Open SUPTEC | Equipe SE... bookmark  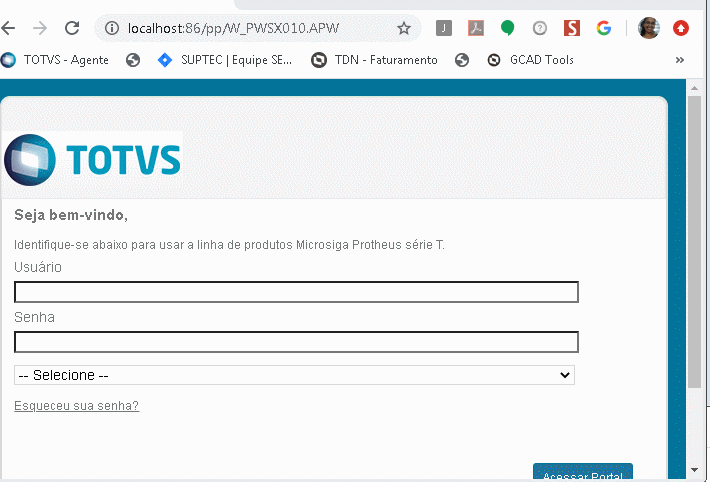coord(225,60)
